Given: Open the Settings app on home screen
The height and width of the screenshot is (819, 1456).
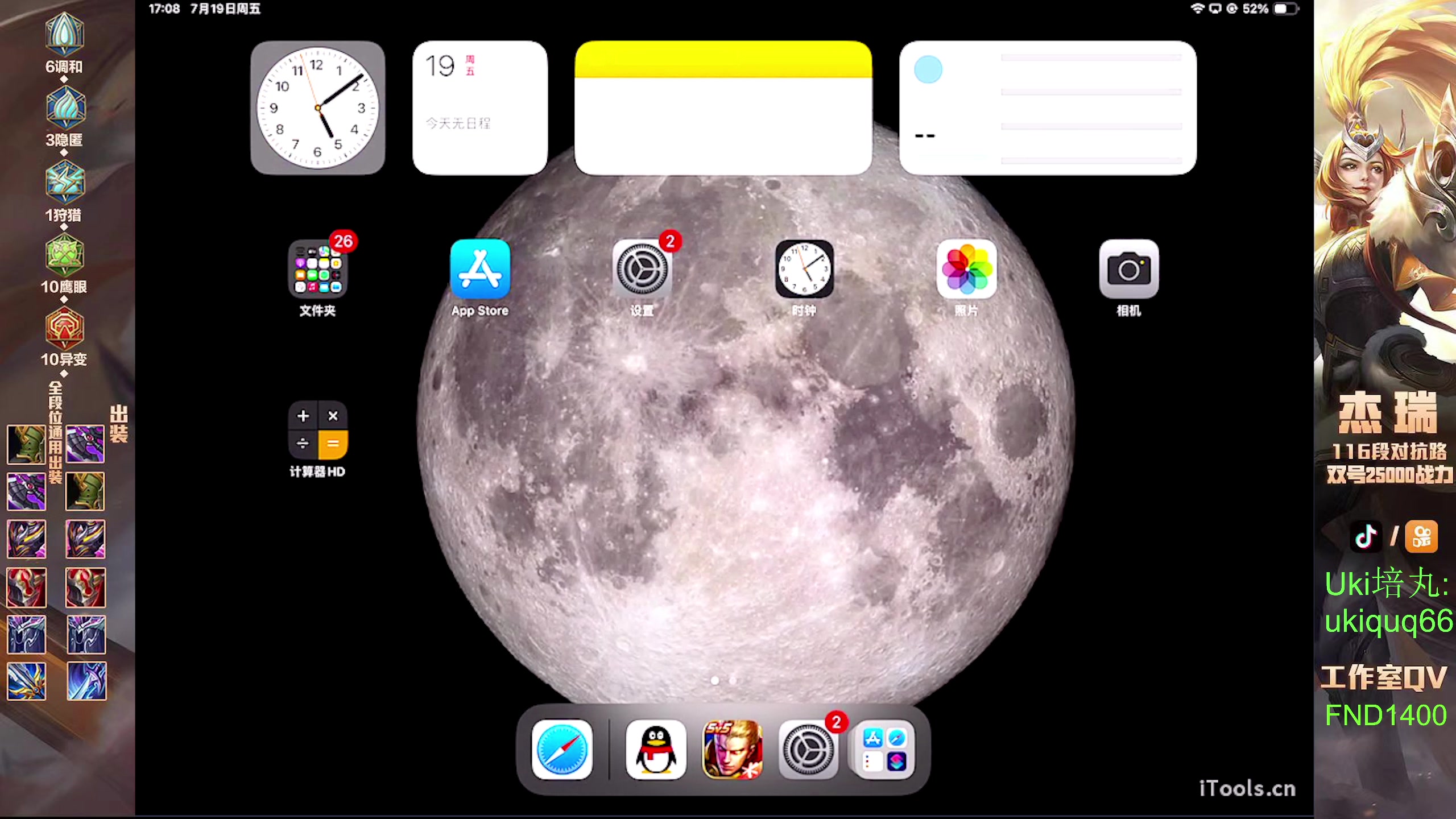Looking at the screenshot, I should 642,269.
